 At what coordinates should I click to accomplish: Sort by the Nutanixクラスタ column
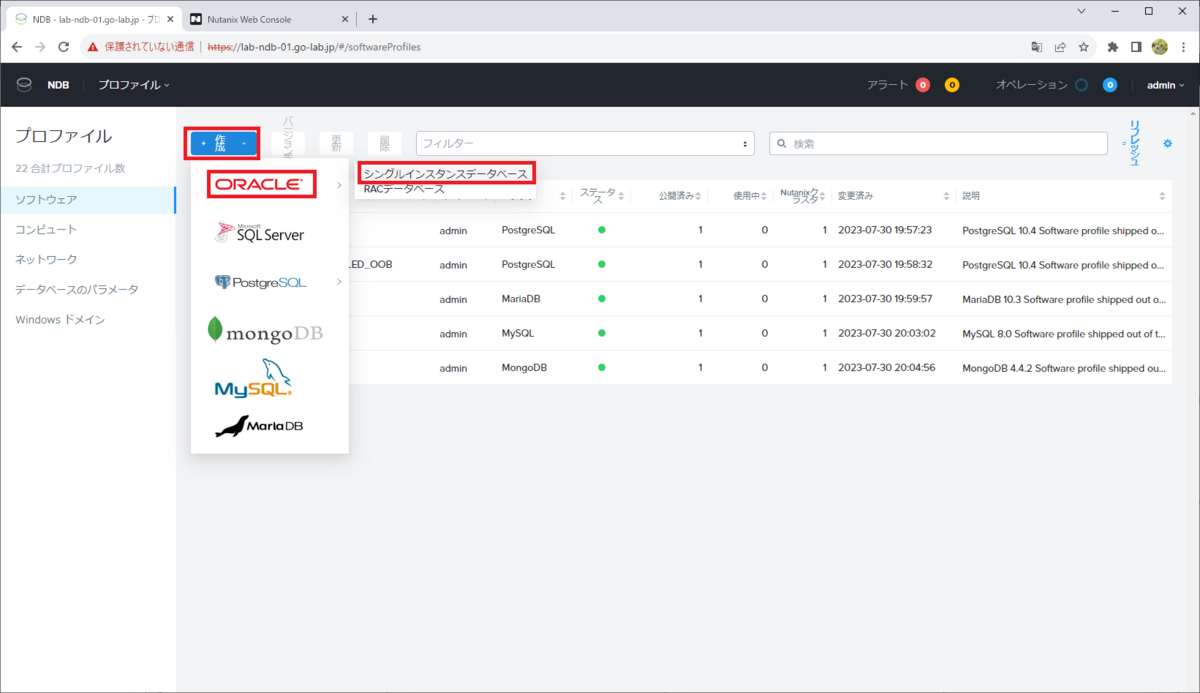coord(803,195)
